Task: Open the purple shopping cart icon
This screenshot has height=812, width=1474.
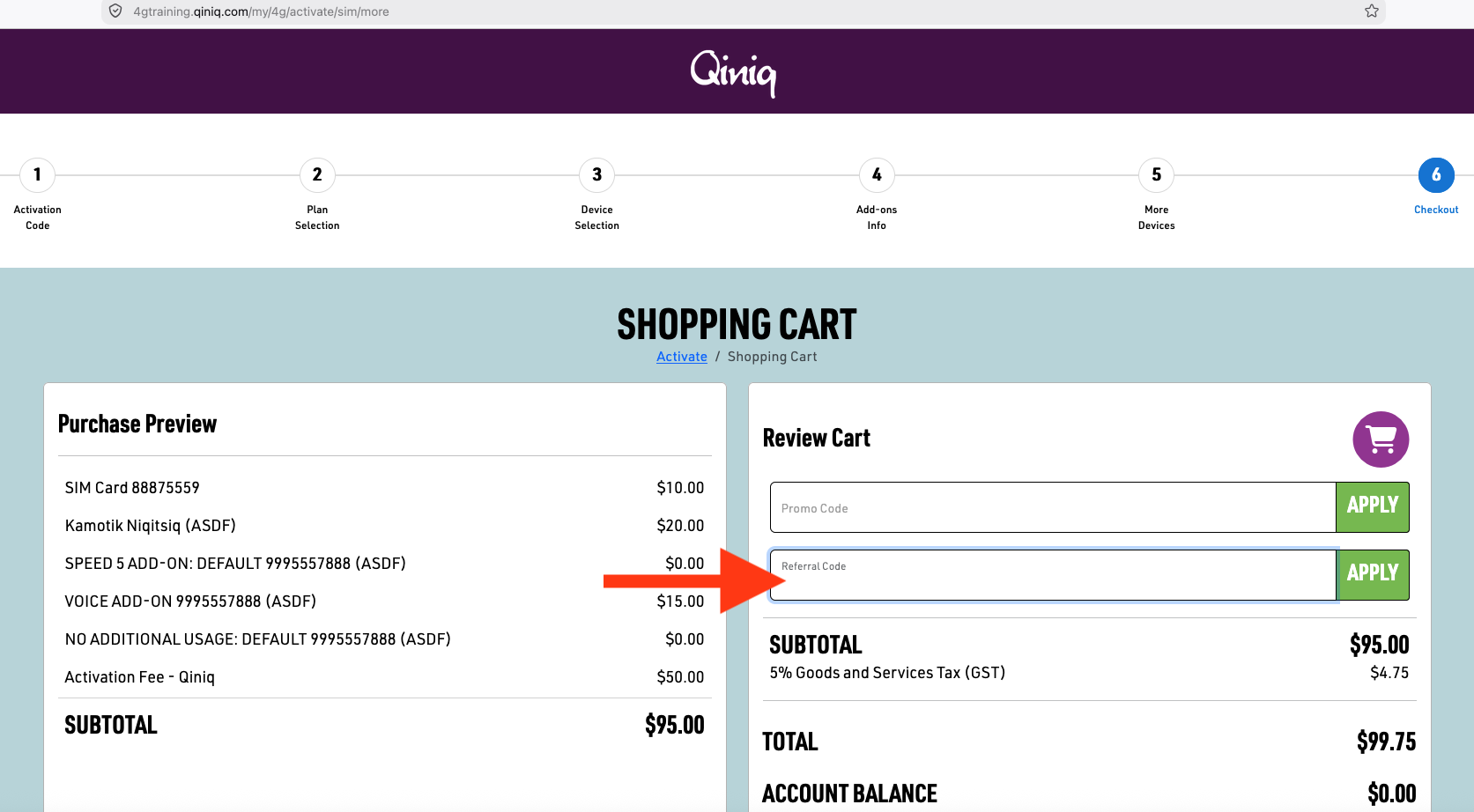Action: 1381,439
